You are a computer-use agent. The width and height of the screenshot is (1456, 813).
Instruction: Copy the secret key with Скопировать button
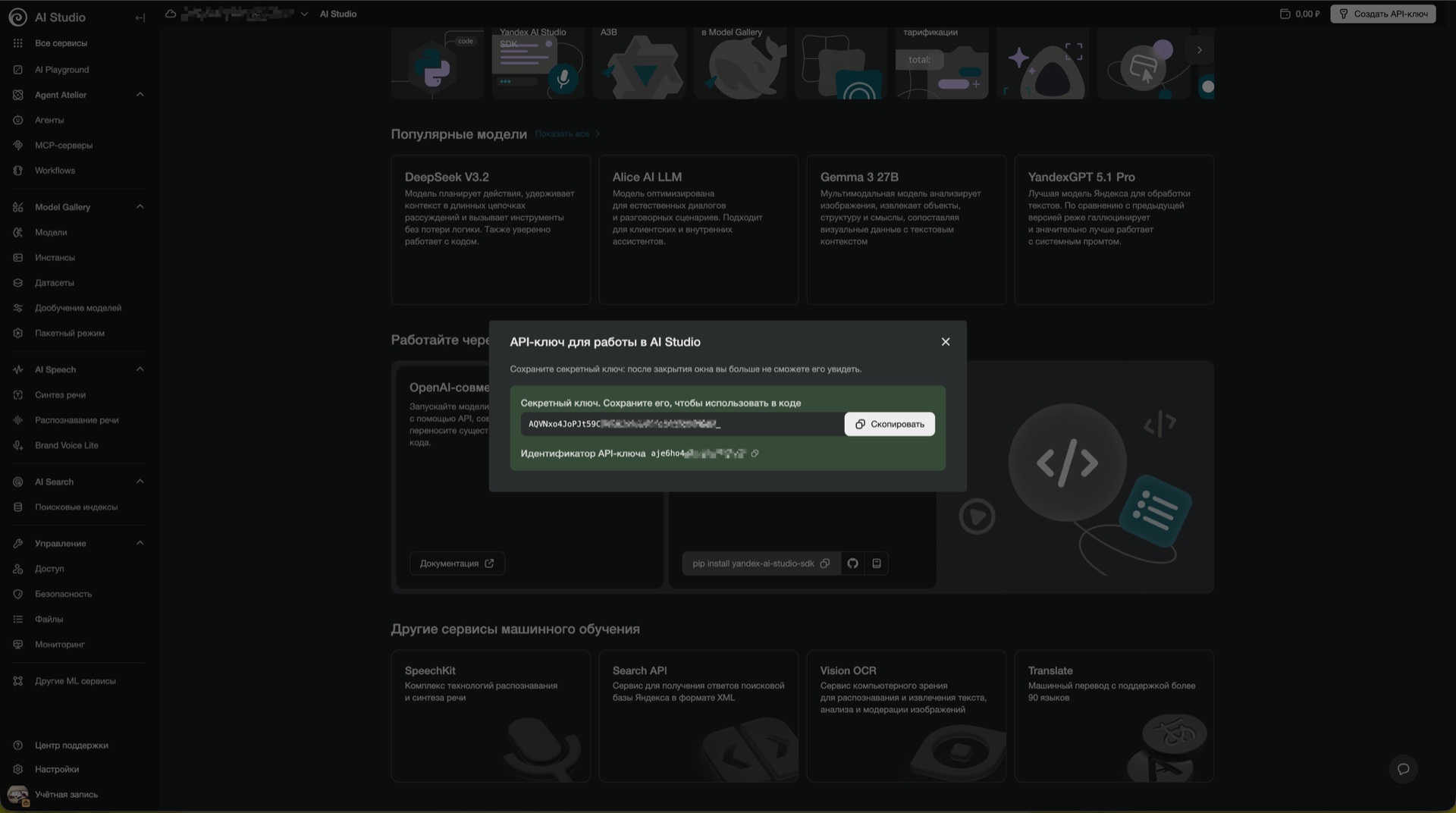tap(889, 424)
